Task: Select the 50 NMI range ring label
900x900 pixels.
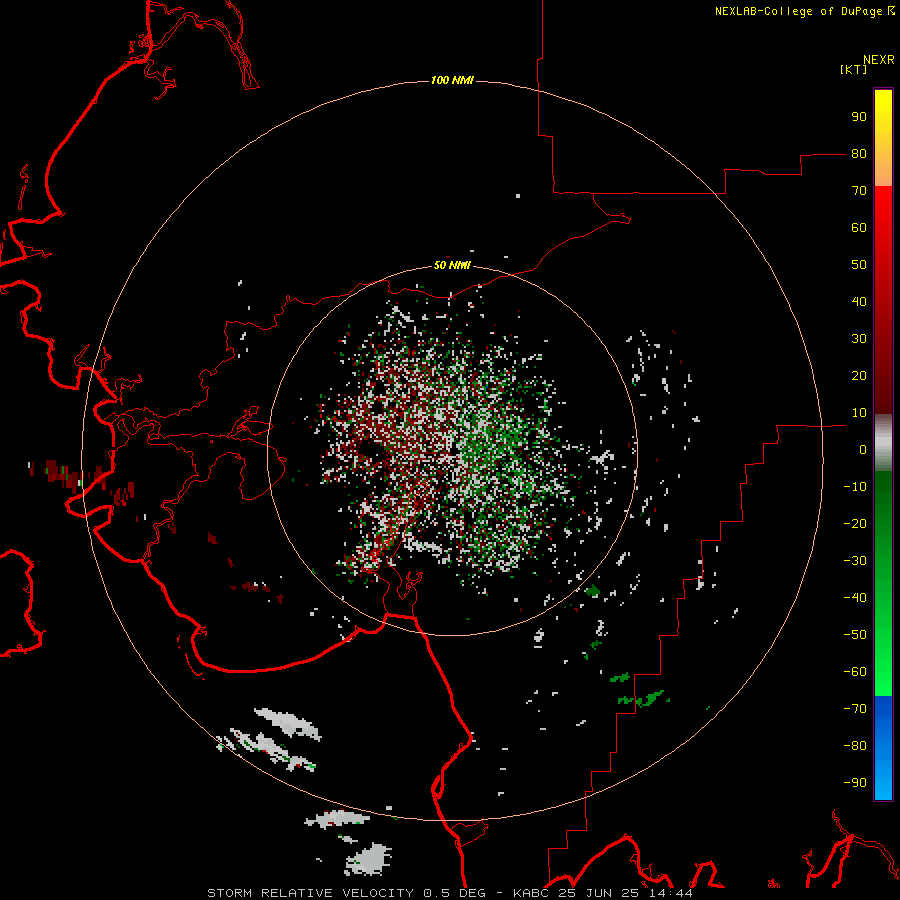Action: click(452, 265)
